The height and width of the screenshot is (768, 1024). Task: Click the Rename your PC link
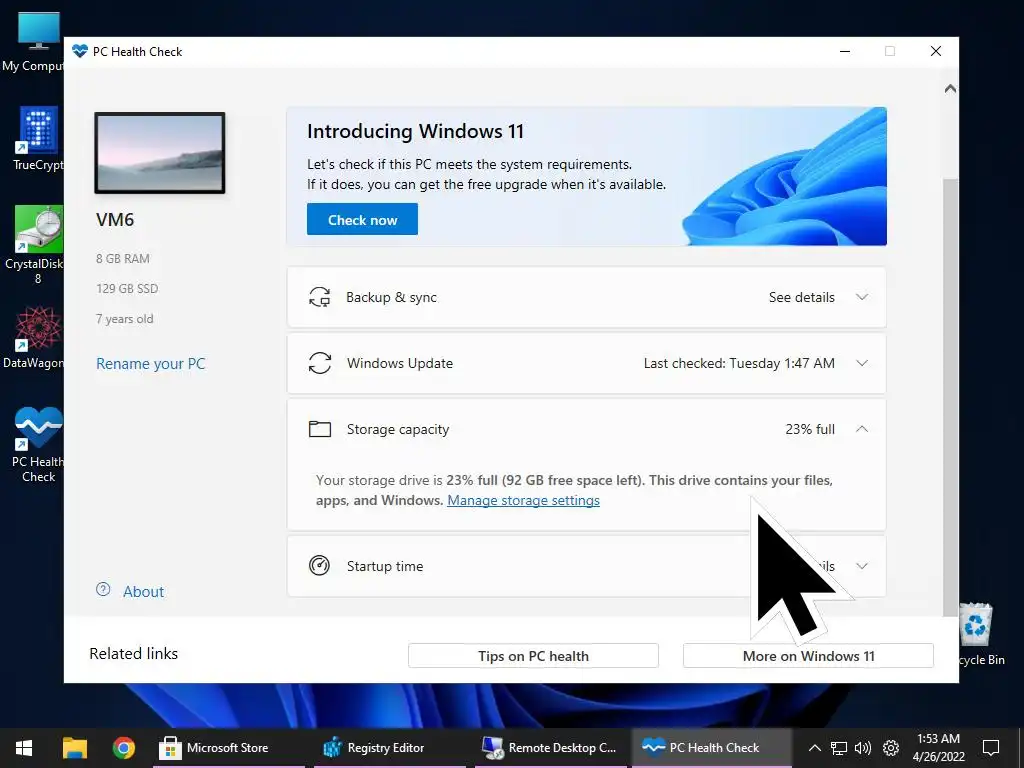[151, 364]
